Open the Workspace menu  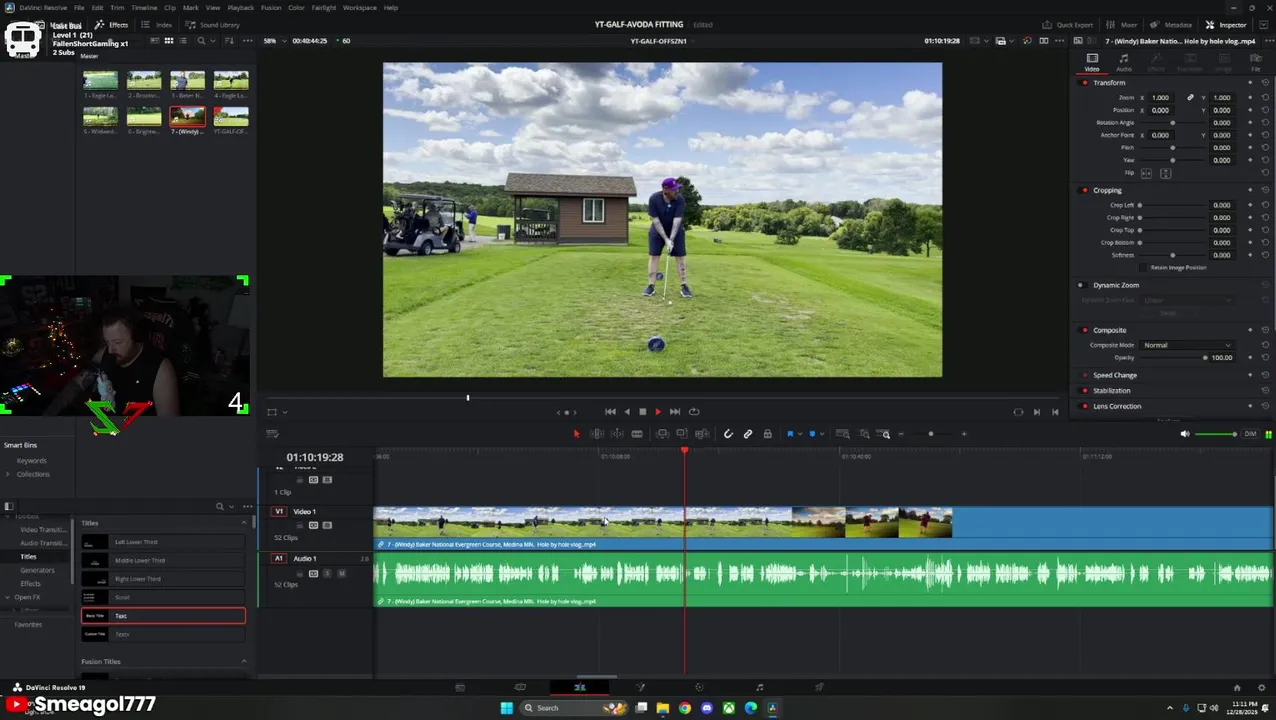pyautogui.click(x=360, y=7)
